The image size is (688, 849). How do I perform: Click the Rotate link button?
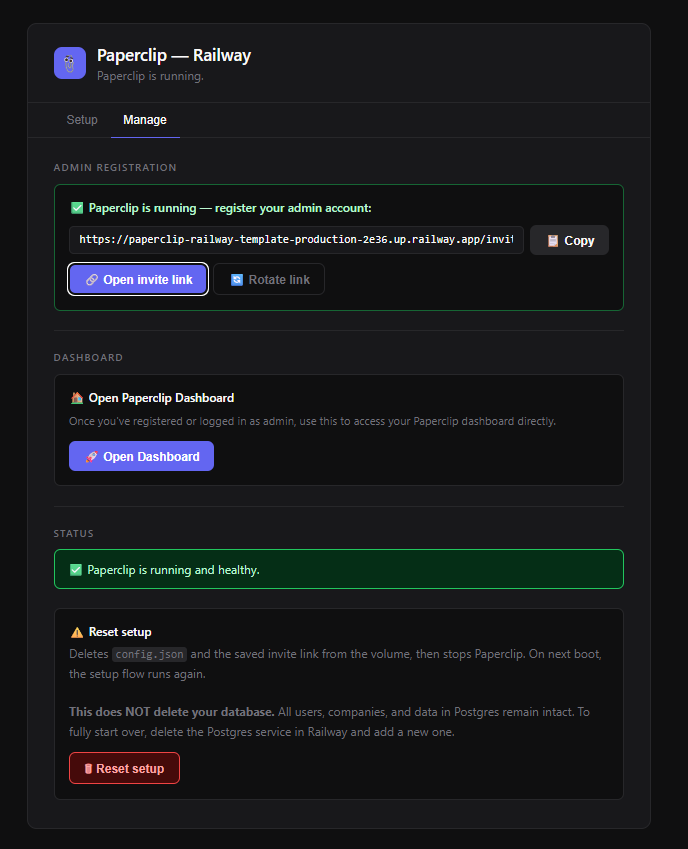pos(268,279)
